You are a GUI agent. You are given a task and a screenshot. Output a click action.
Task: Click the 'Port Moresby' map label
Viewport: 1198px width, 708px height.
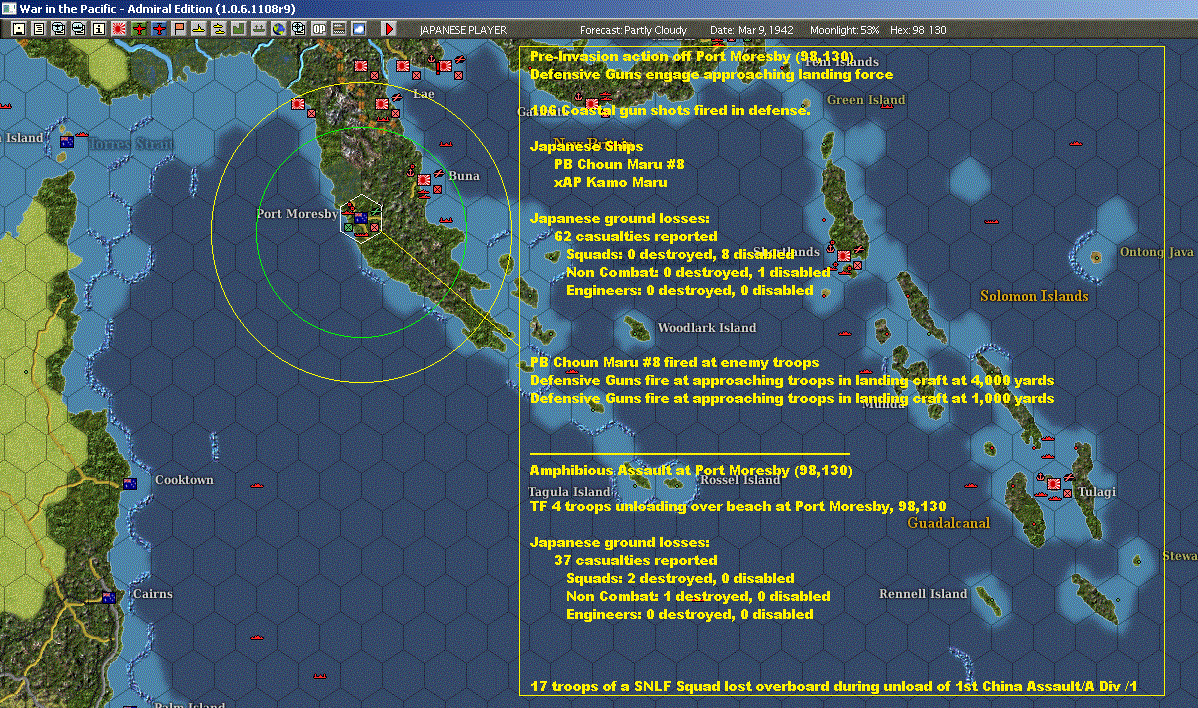(x=296, y=214)
